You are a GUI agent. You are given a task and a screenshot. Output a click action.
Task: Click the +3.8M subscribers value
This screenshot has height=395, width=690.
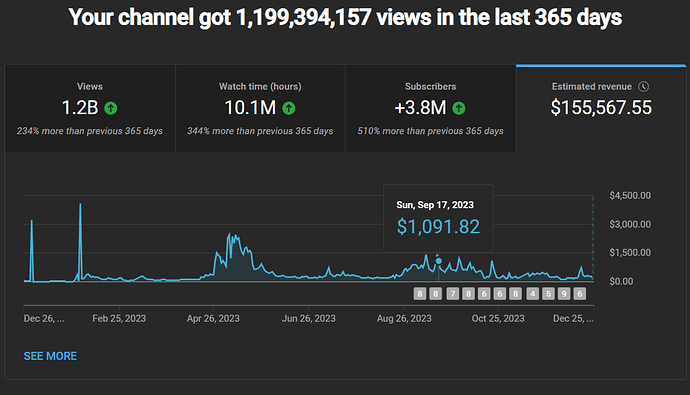point(420,108)
